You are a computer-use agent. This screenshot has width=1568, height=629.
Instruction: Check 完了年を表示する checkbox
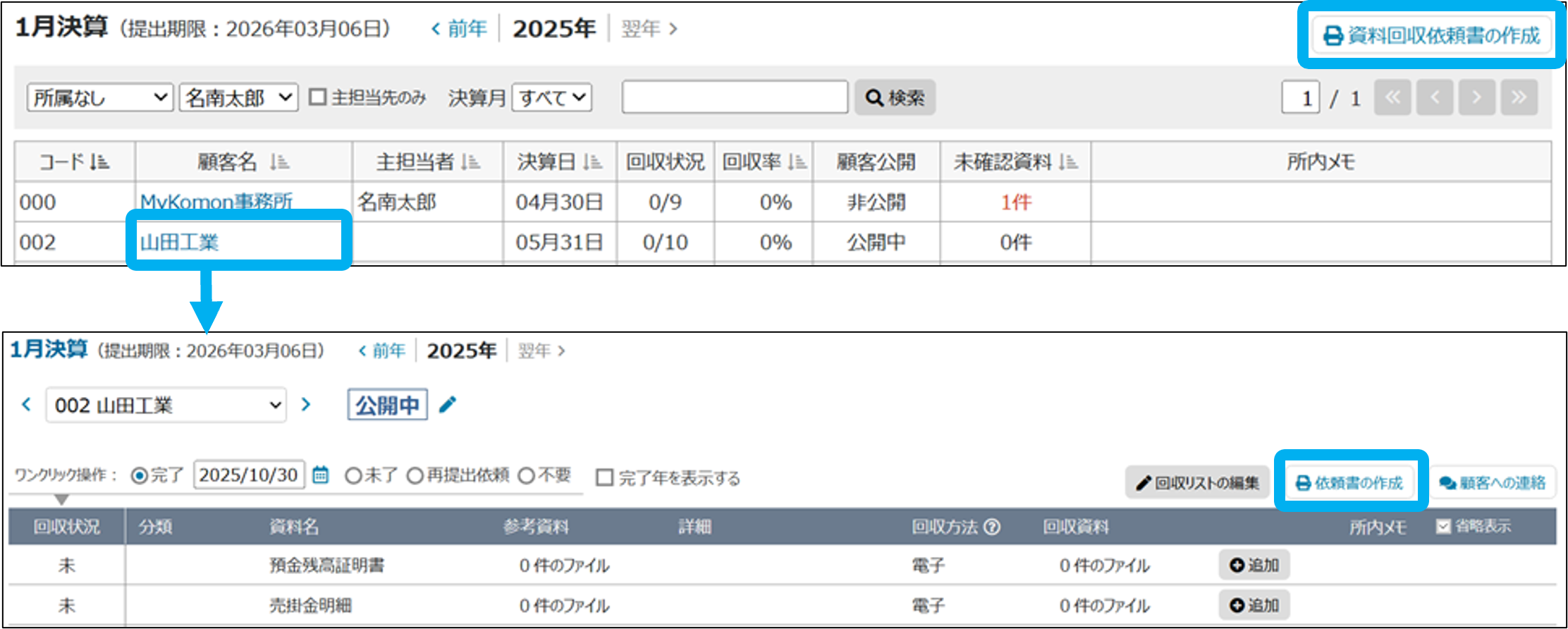(x=604, y=478)
